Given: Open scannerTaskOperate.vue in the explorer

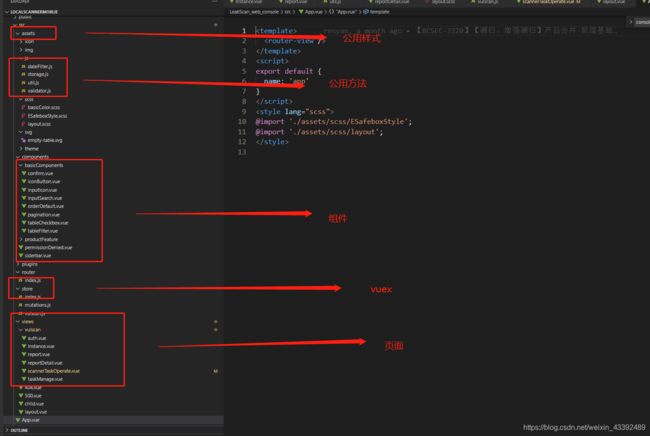Looking at the screenshot, I should click(53, 371).
